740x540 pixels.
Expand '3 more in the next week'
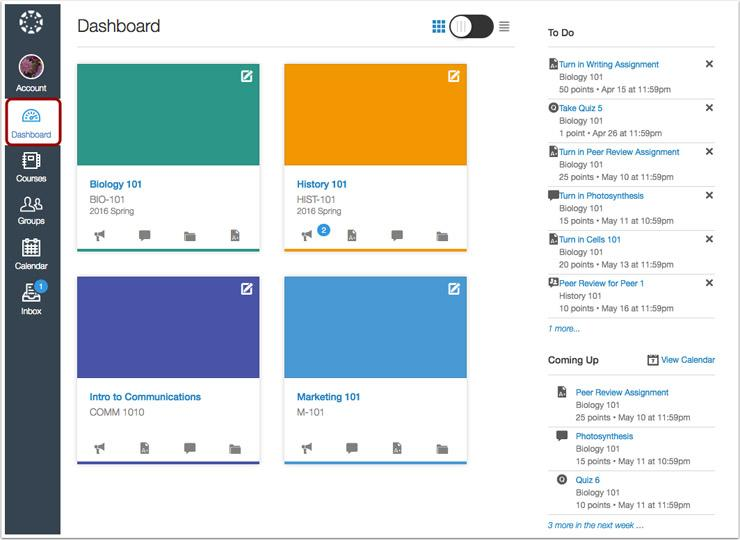point(596,525)
